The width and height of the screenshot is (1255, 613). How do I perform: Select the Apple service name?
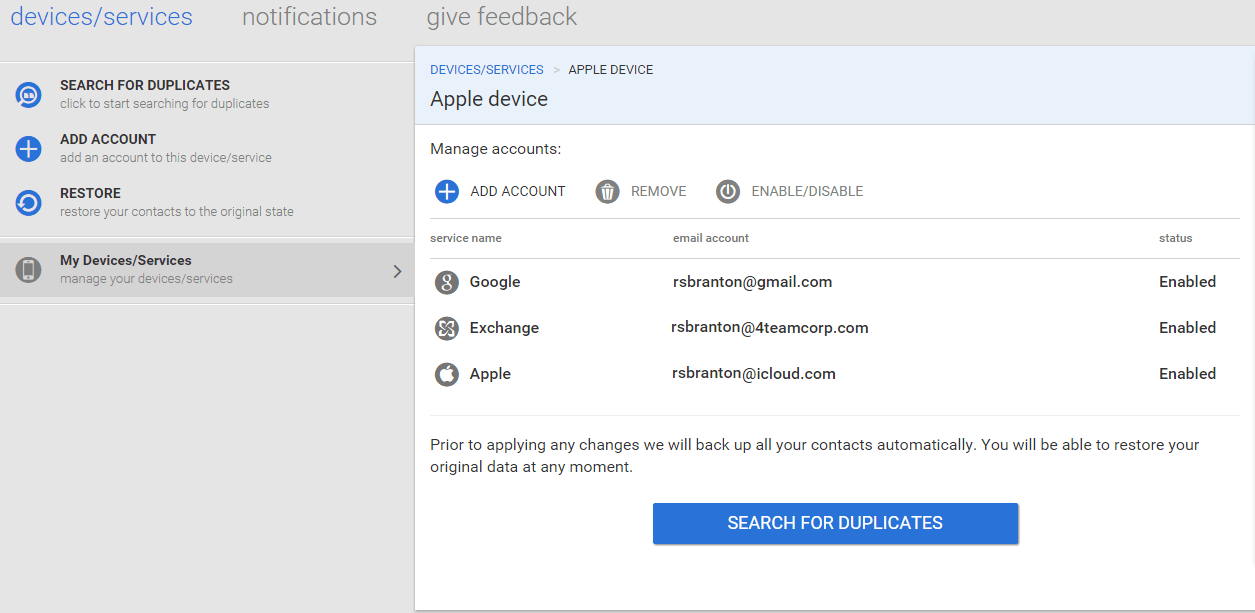[490, 374]
